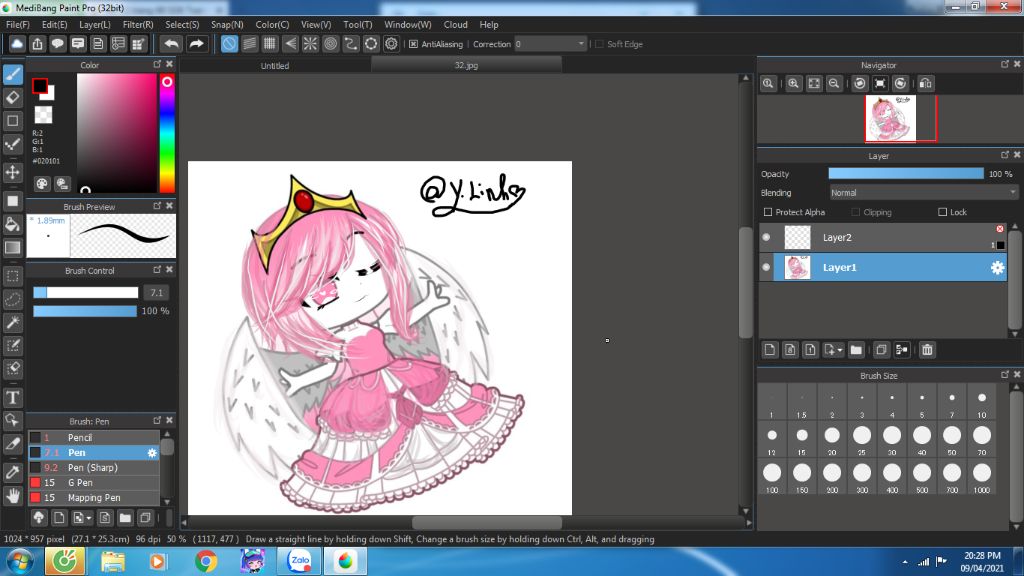Select the Eraser tool
The height and width of the screenshot is (576, 1024).
(13, 97)
